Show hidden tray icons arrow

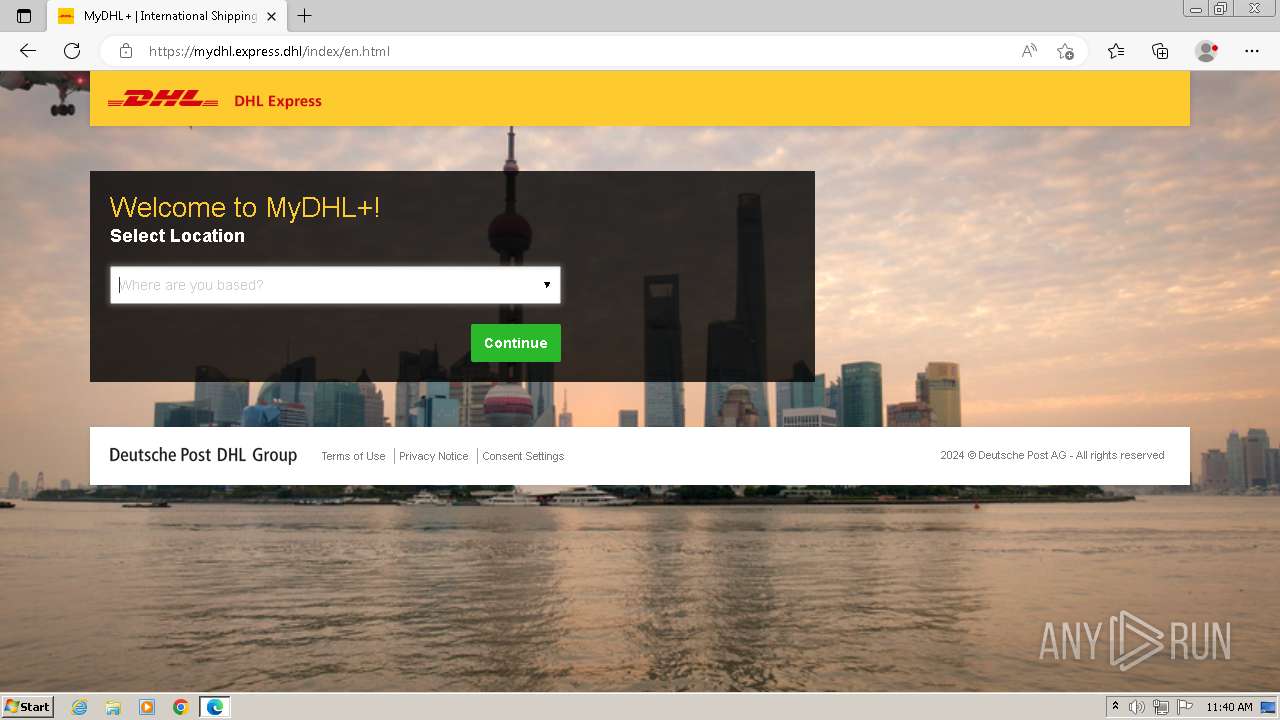point(1115,707)
